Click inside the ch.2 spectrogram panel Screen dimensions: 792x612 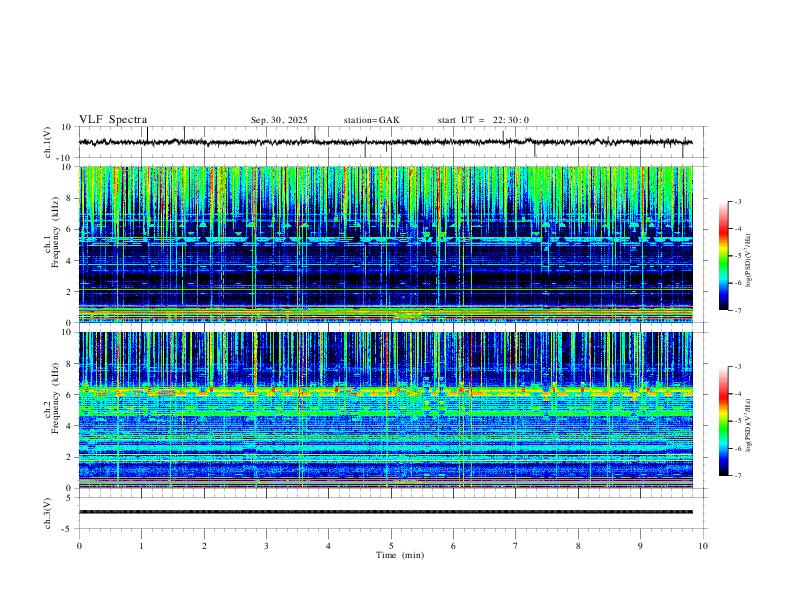385,410
